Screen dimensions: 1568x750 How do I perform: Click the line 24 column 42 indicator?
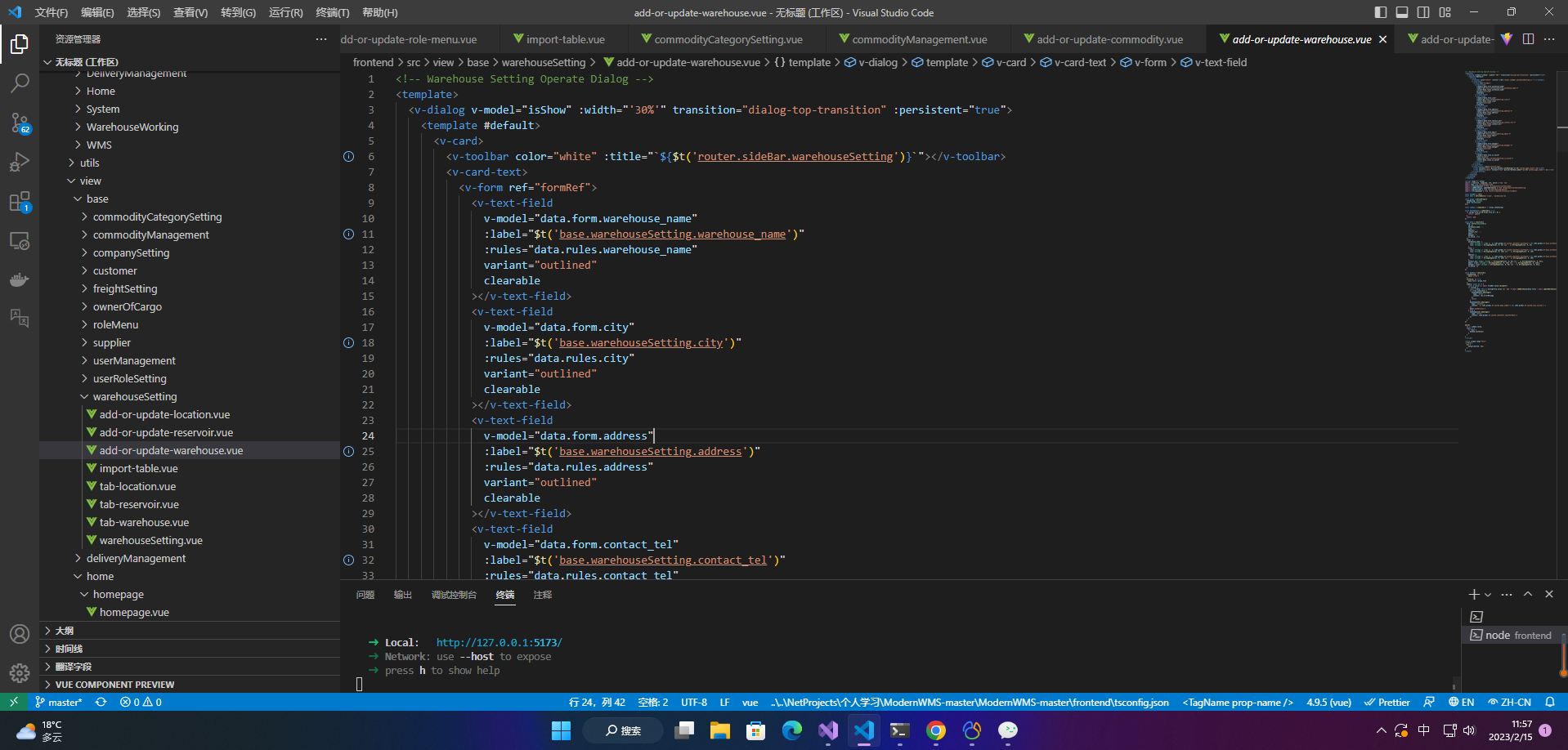597,702
